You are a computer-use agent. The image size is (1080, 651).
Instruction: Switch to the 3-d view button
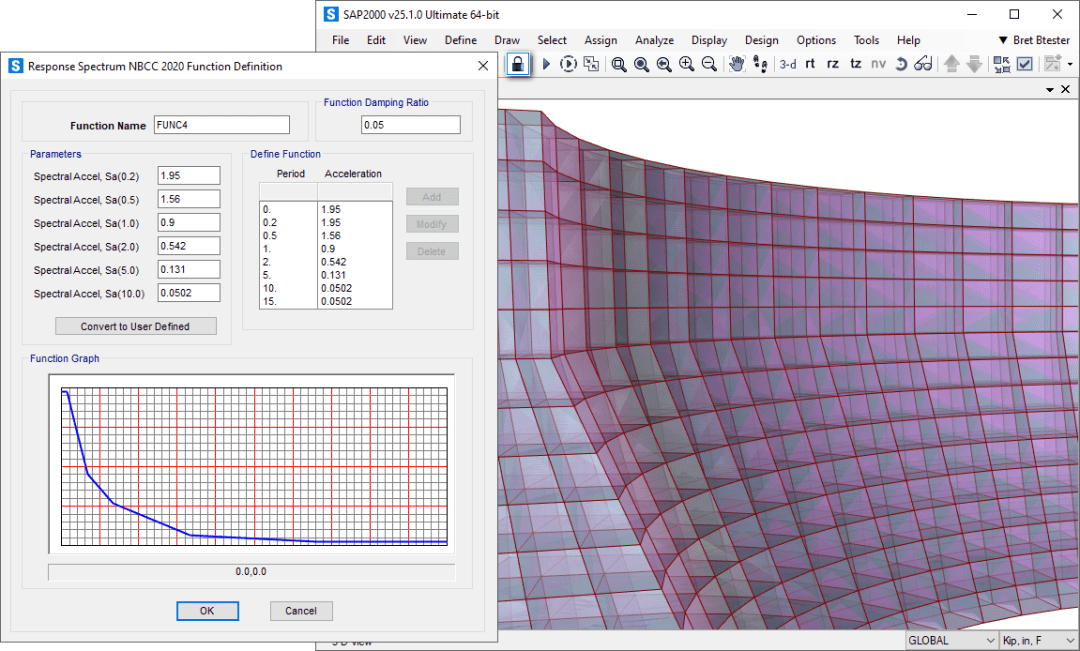click(788, 64)
